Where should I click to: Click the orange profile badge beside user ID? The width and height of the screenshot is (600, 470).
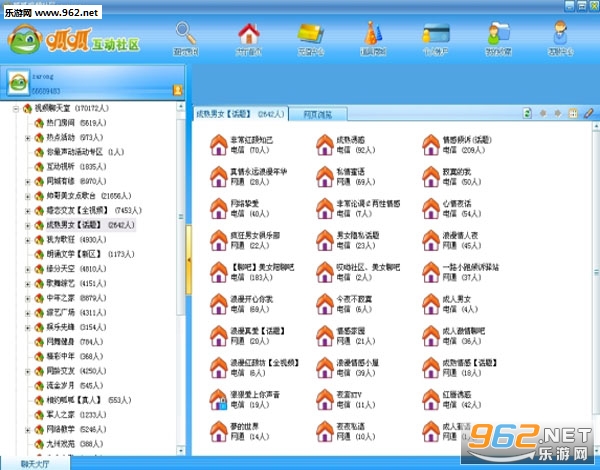pyautogui.click(x=178, y=90)
